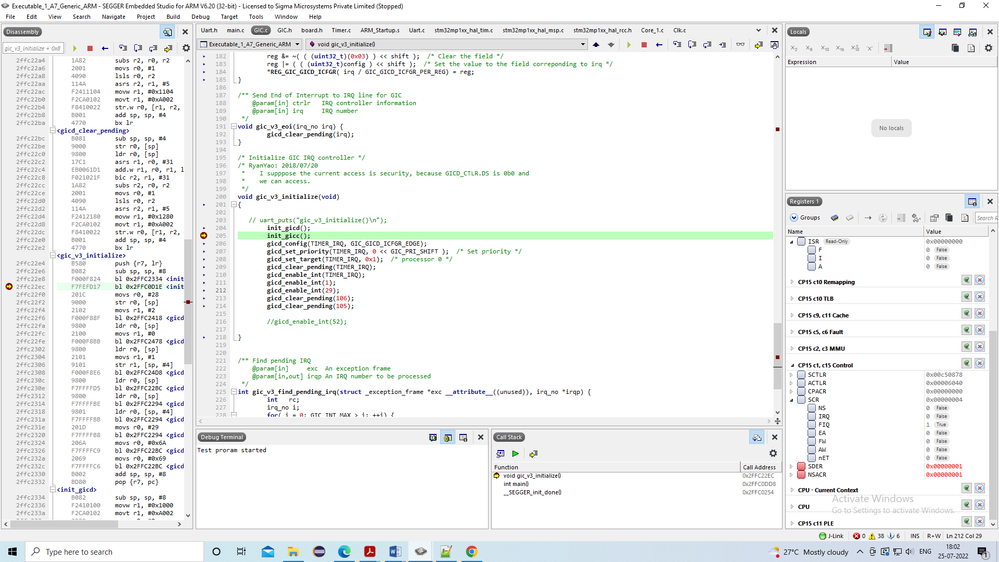Toggle the ISR F bit checkbox
Image resolution: width=999 pixels, height=562 pixels.
pyautogui.click(x=811, y=250)
